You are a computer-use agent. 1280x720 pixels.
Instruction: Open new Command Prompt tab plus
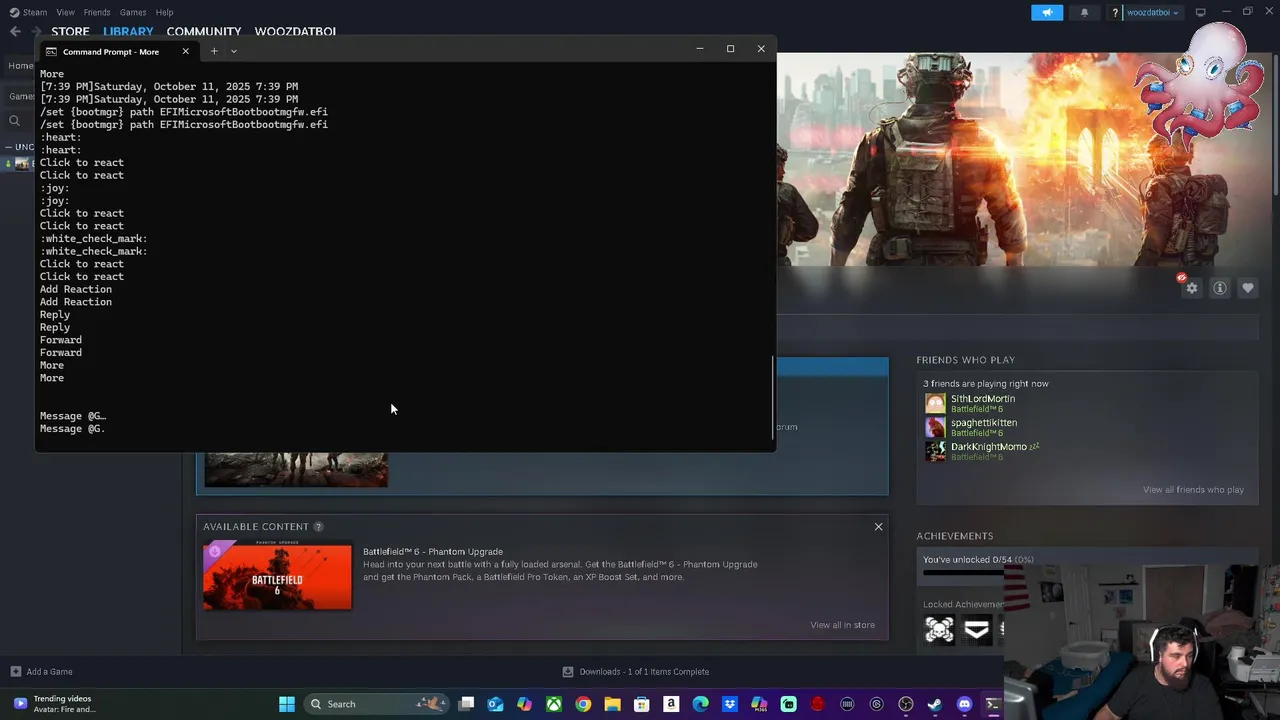pos(214,51)
